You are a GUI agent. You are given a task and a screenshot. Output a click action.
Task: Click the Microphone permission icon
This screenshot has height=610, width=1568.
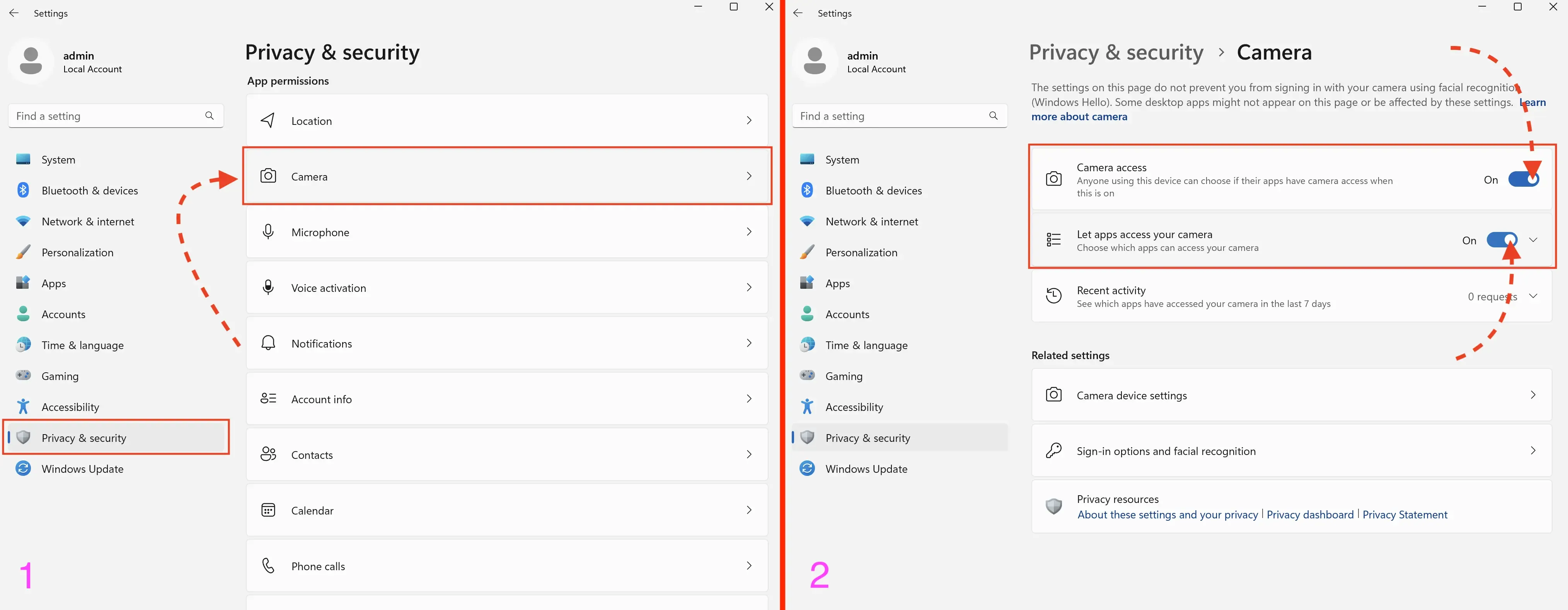point(268,232)
